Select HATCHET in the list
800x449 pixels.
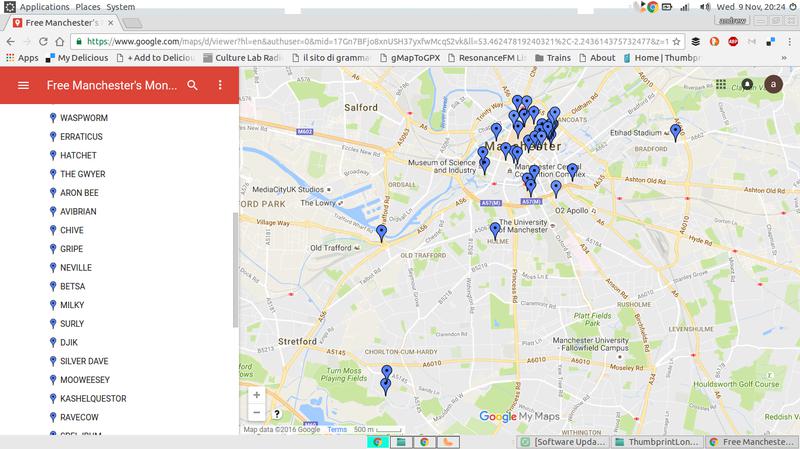tap(78, 155)
